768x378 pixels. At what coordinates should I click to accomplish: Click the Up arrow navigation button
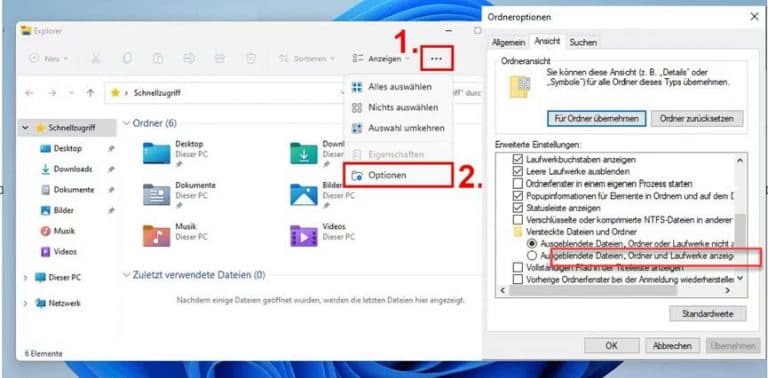click(x=90, y=93)
